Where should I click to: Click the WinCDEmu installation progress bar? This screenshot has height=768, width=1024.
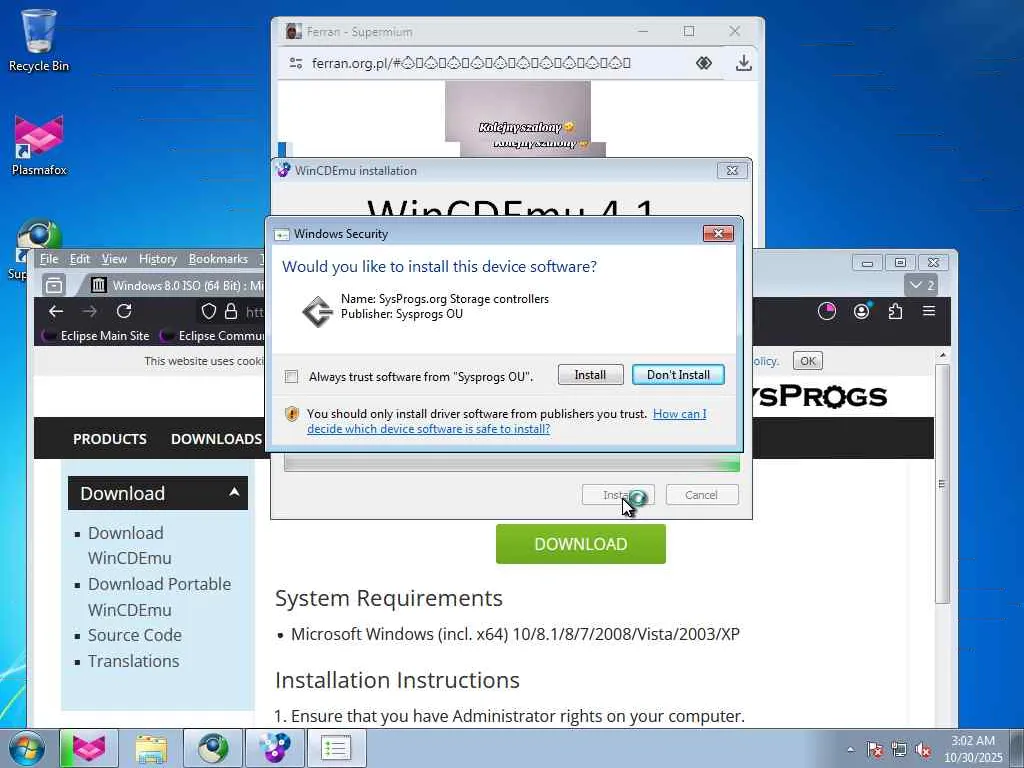point(512,464)
